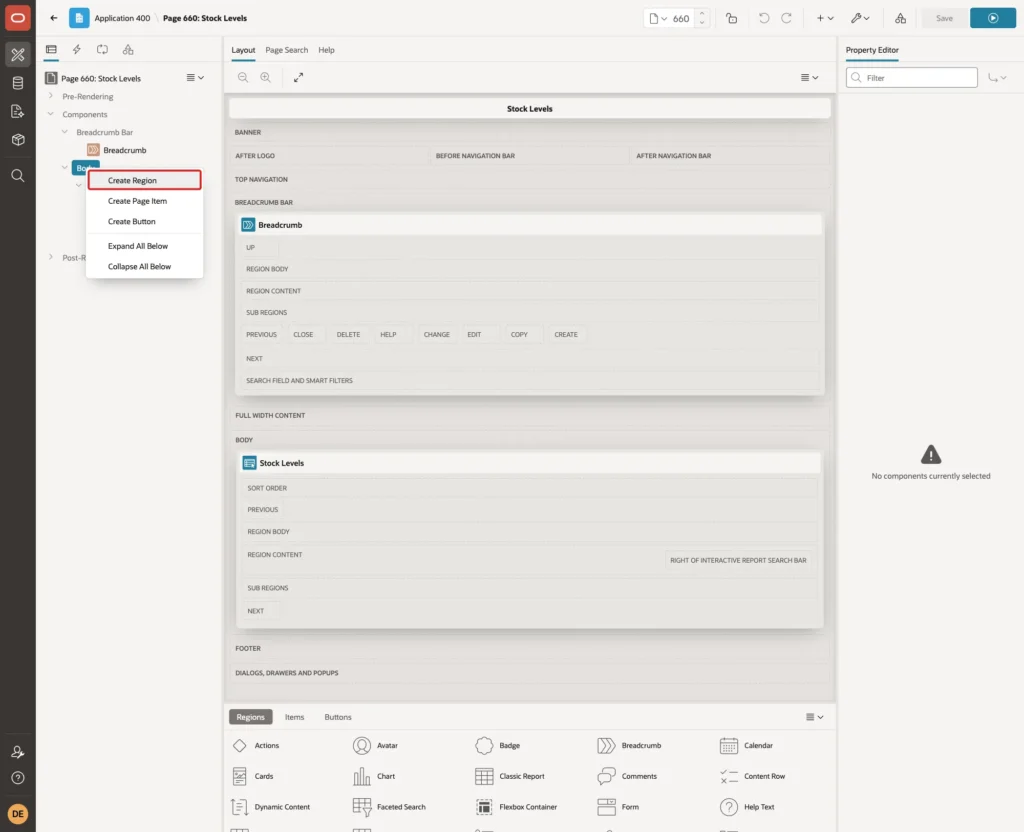Select the Breadcrumb region in layout

(x=529, y=225)
